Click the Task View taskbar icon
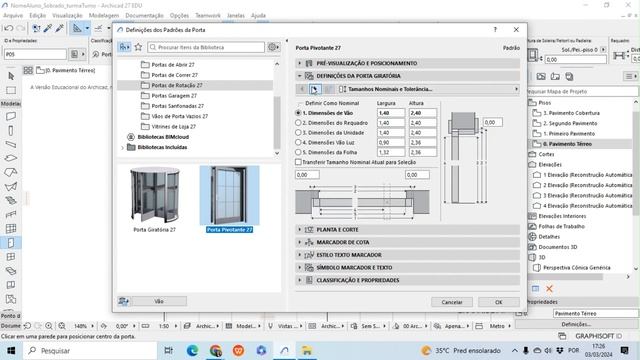 [x=168, y=351]
